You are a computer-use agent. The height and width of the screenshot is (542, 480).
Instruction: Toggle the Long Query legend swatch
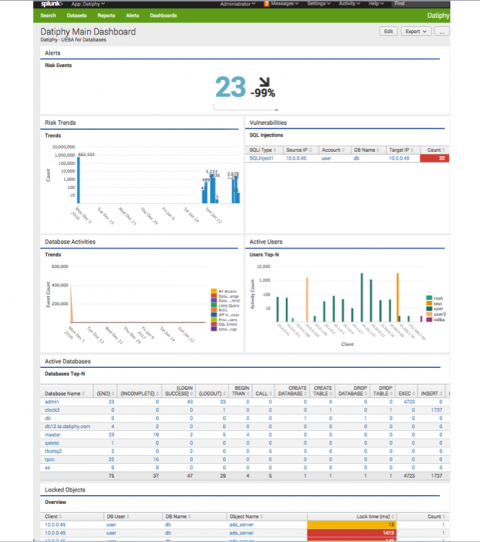pos(214,306)
